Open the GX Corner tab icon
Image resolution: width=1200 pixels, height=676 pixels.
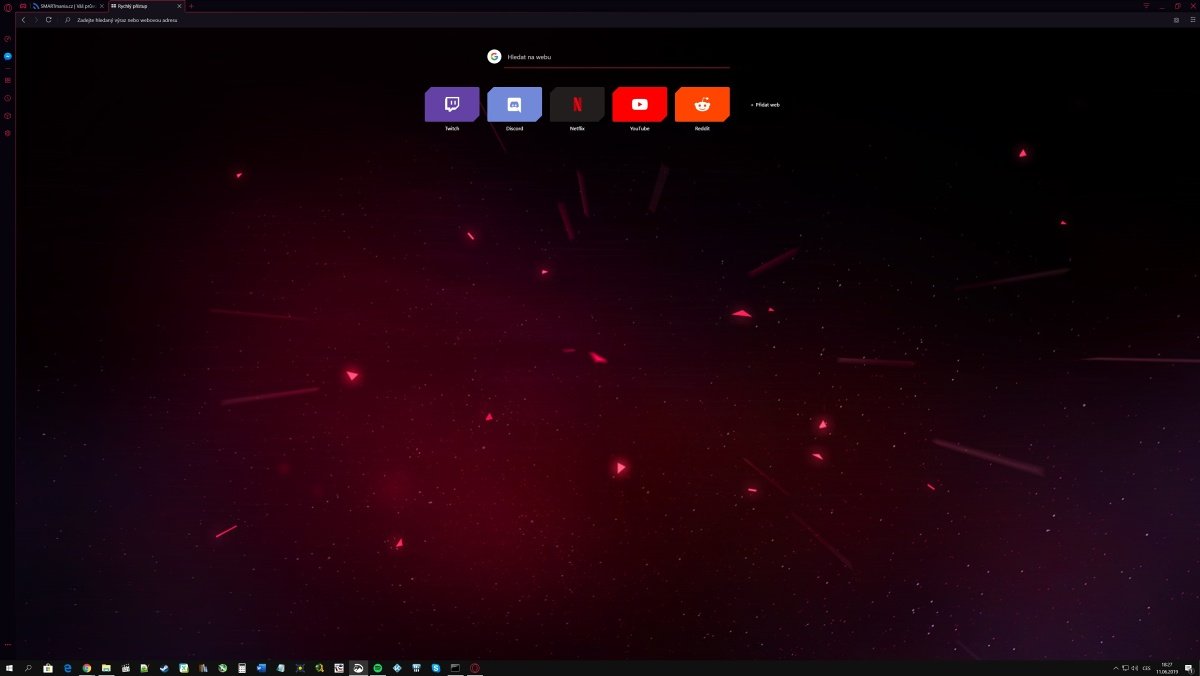pyautogui.click(x=22, y=6)
